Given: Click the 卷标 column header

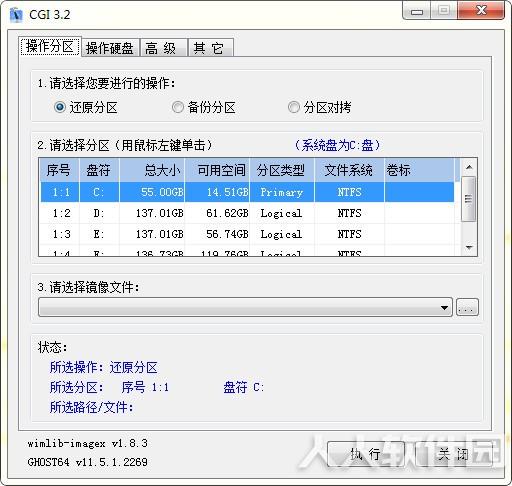Looking at the screenshot, I should click(x=419, y=170).
